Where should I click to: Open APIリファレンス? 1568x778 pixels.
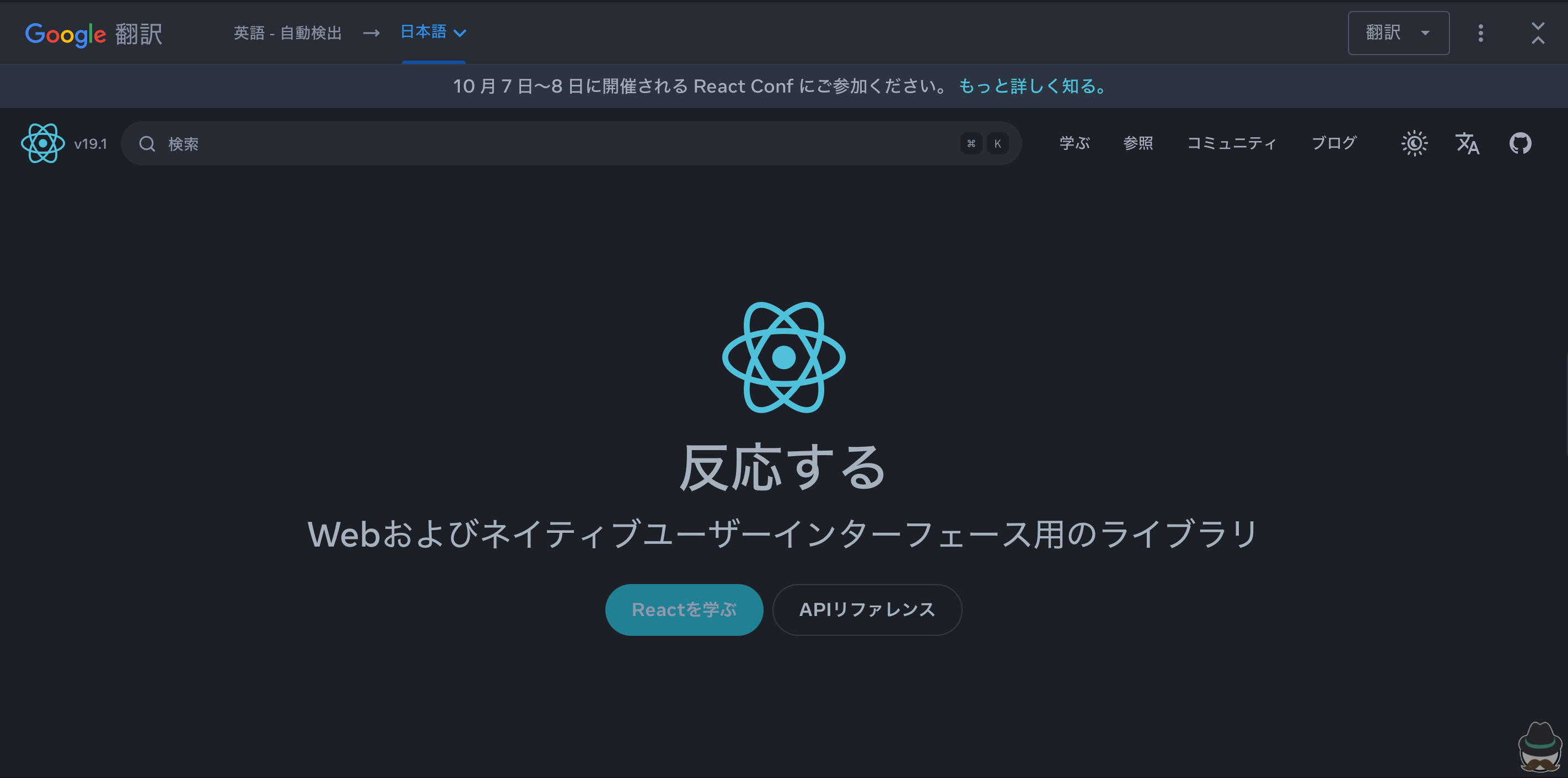tap(867, 609)
